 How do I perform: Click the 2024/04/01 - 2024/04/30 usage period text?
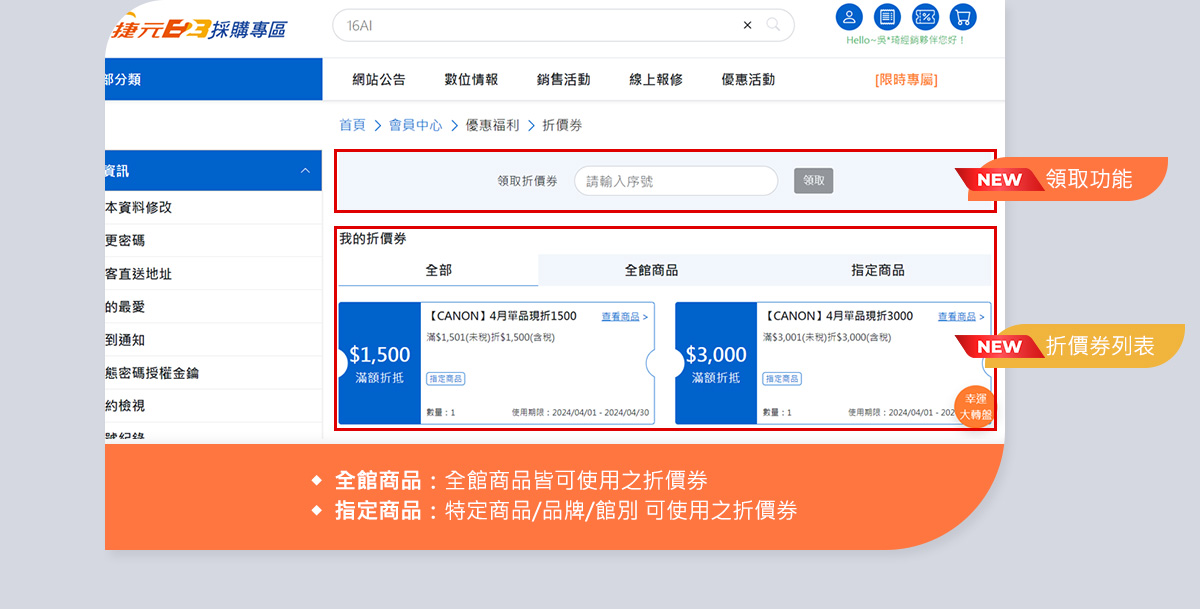coord(601,412)
